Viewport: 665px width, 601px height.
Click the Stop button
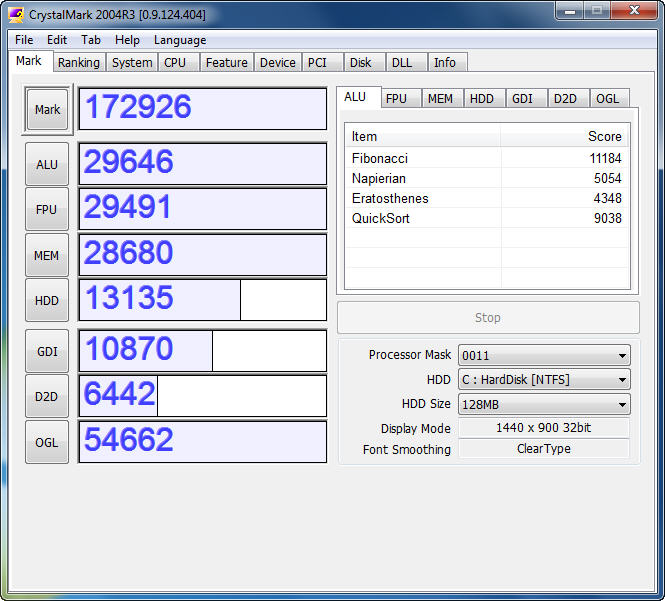[488, 318]
